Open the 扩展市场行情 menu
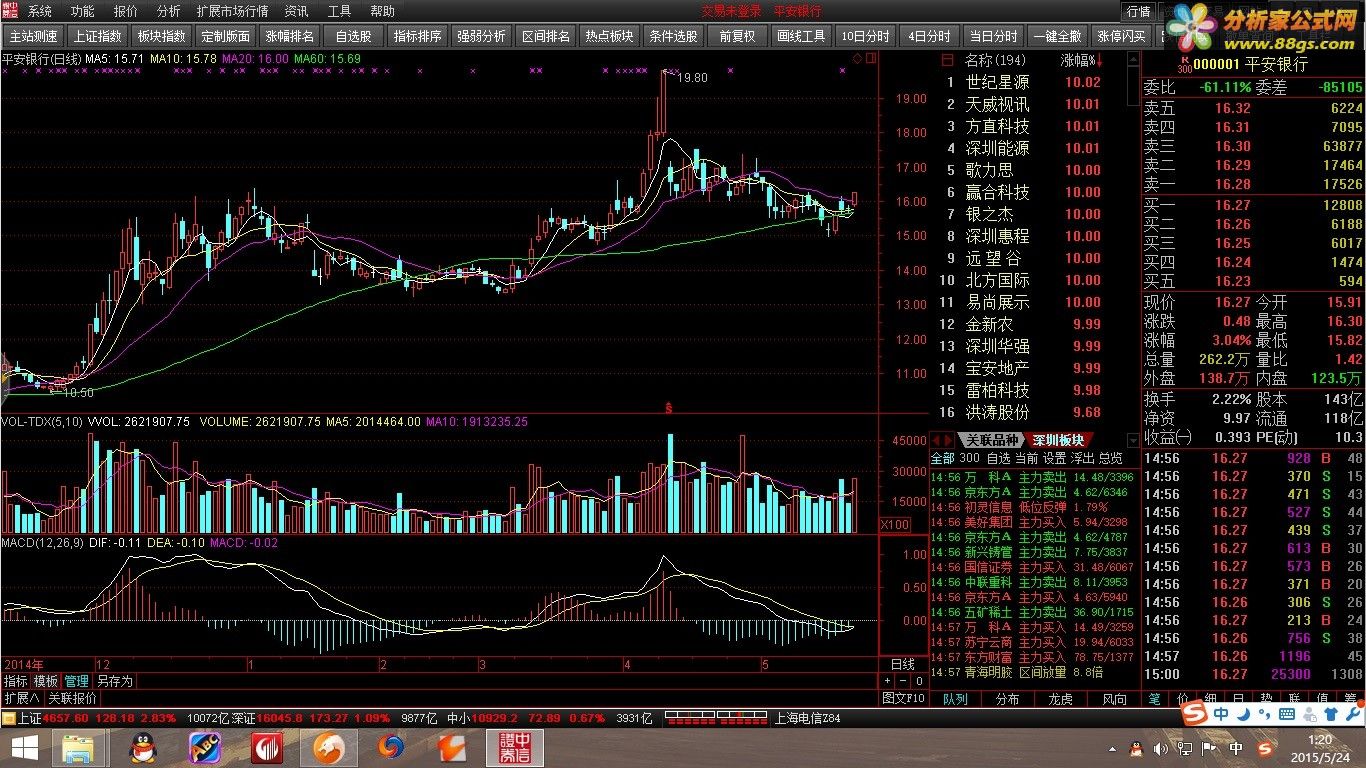The height and width of the screenshot is (768, 1366). click(232, 11)
